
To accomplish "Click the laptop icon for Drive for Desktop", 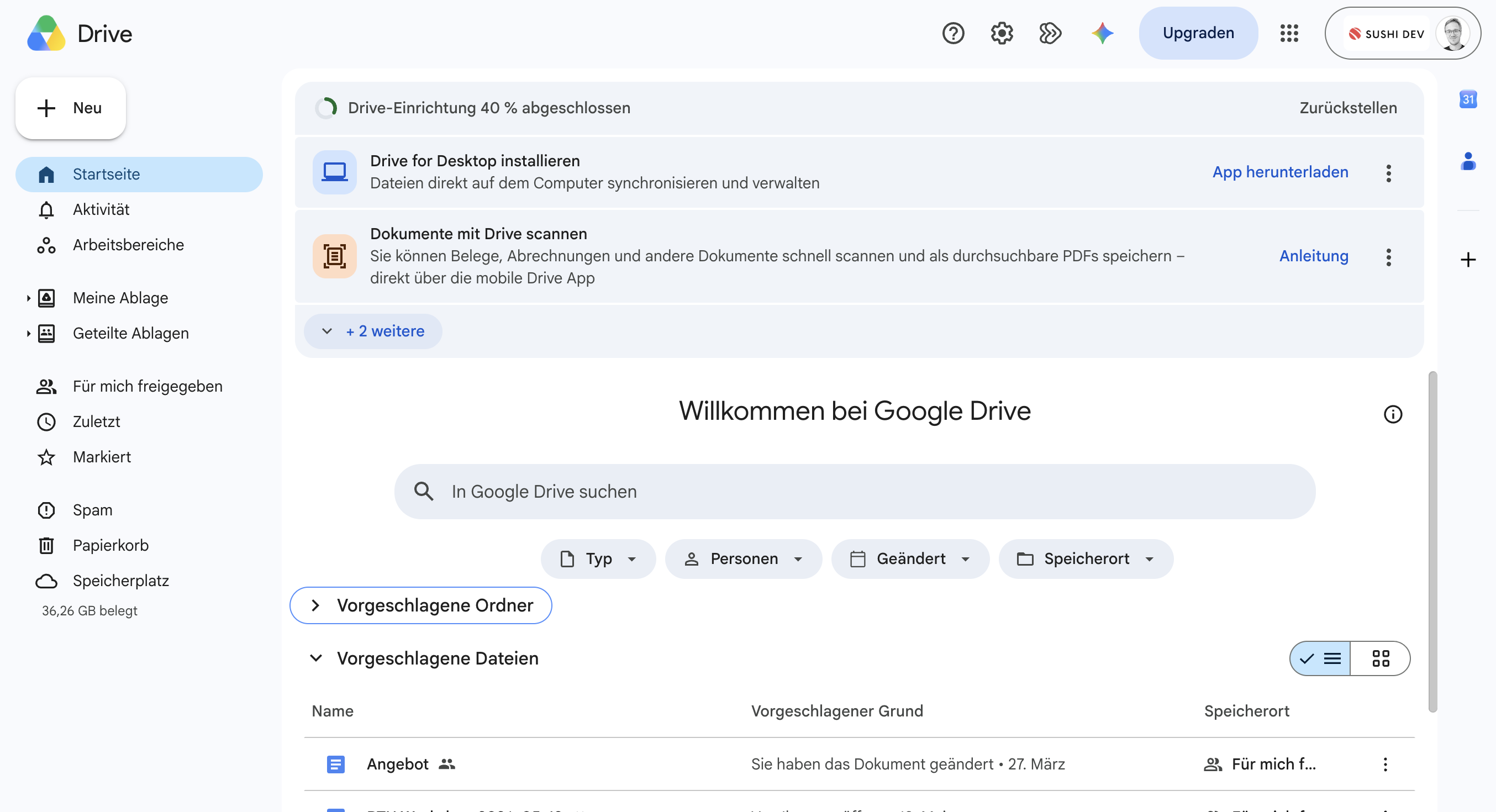I will 335,172.
